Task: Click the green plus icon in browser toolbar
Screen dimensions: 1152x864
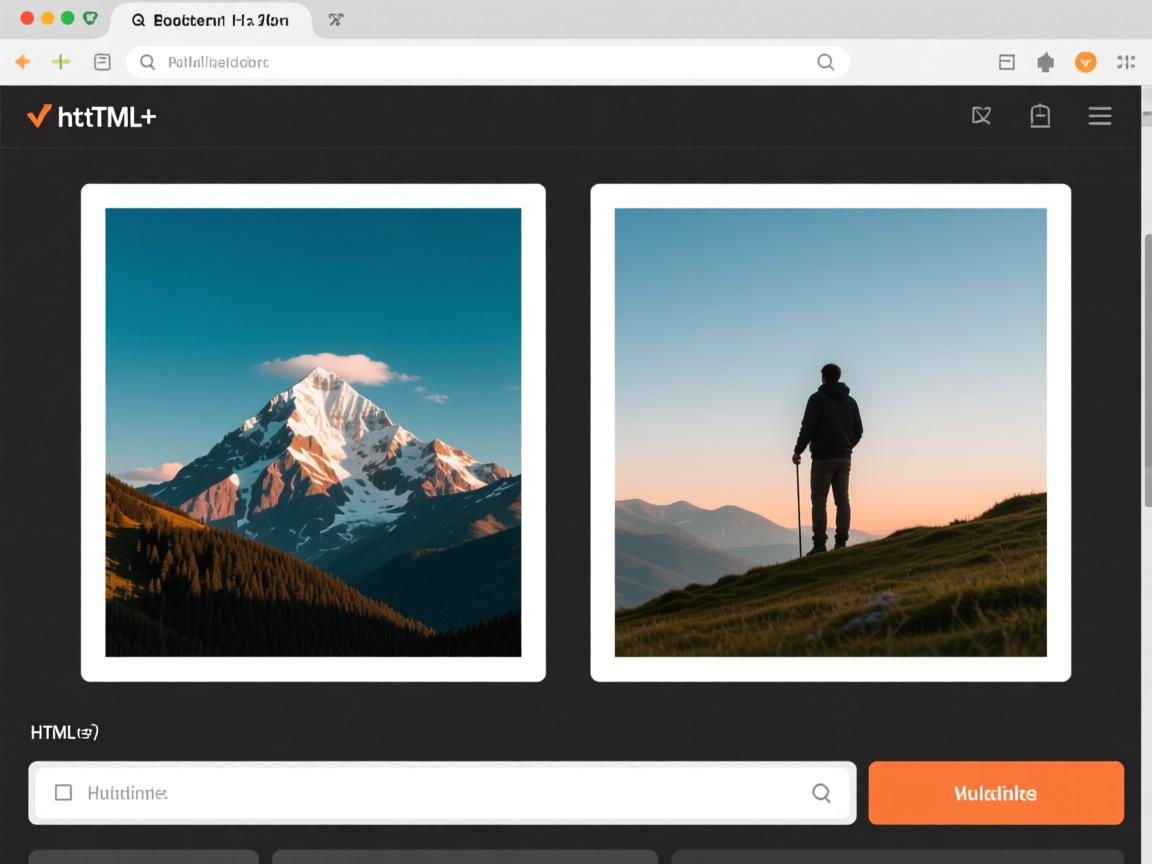Action: click(x=61, y=62)
